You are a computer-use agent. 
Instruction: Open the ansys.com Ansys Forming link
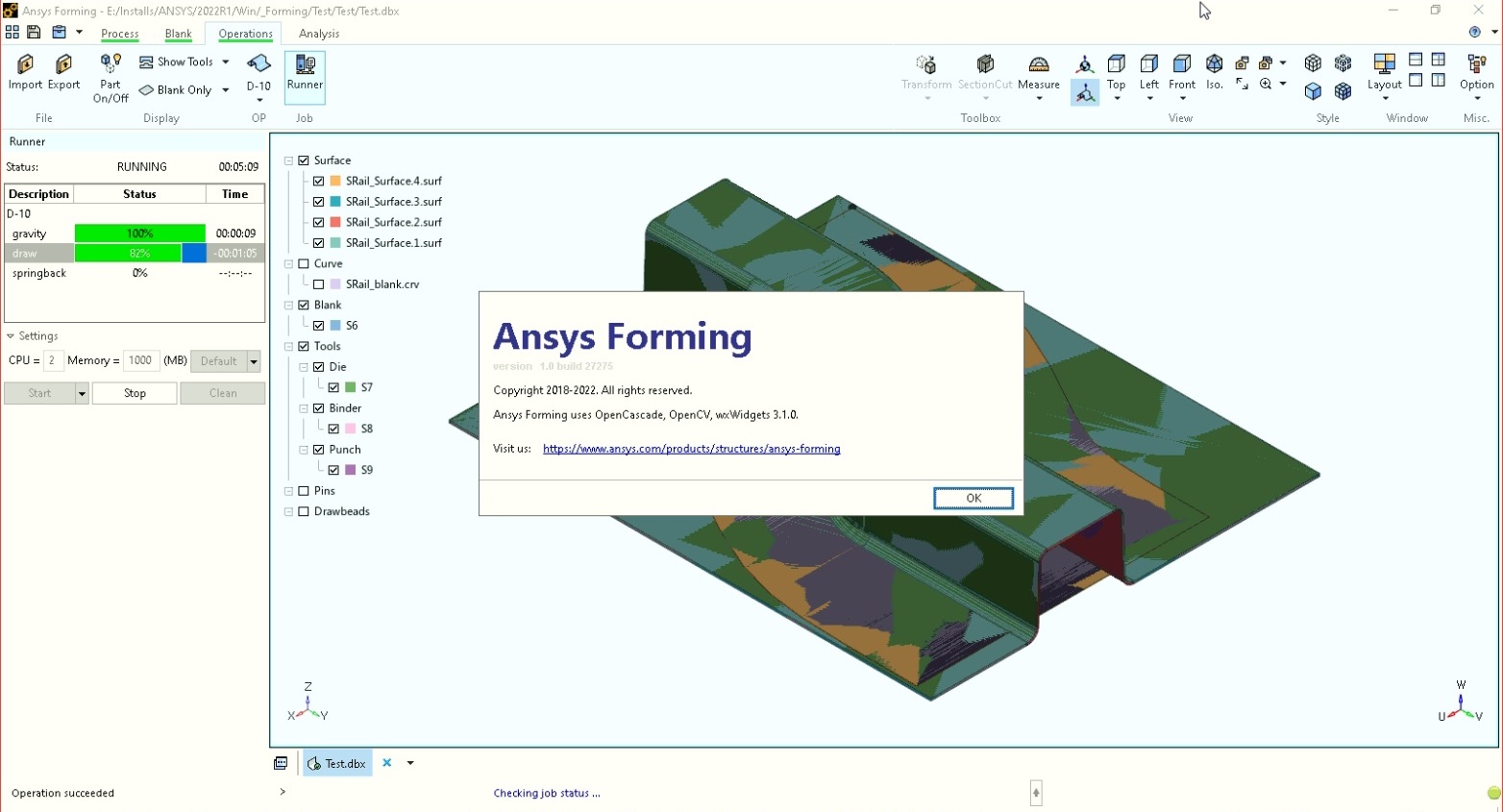tap(691, 449)
